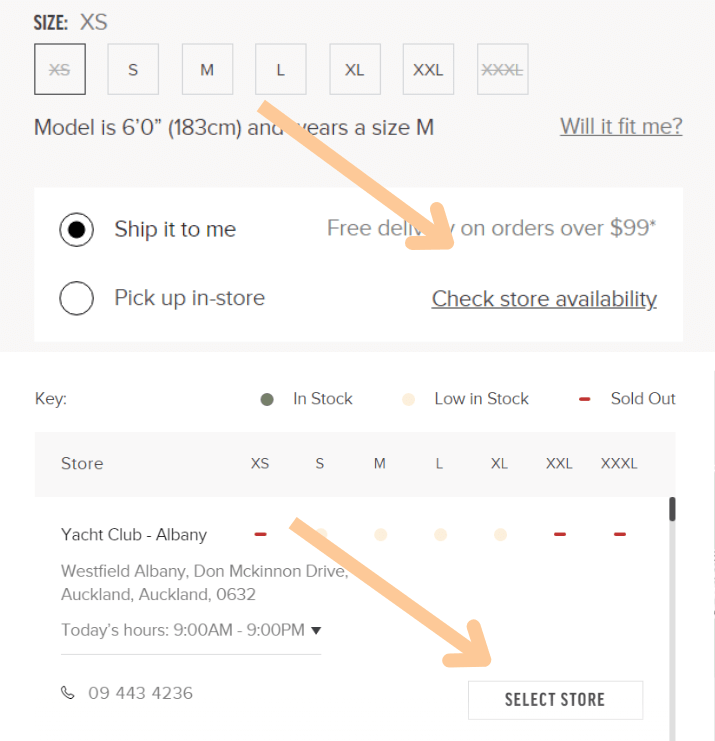Choose size XXL
Screen dimensions: 715x741
(x=428, y=69)
